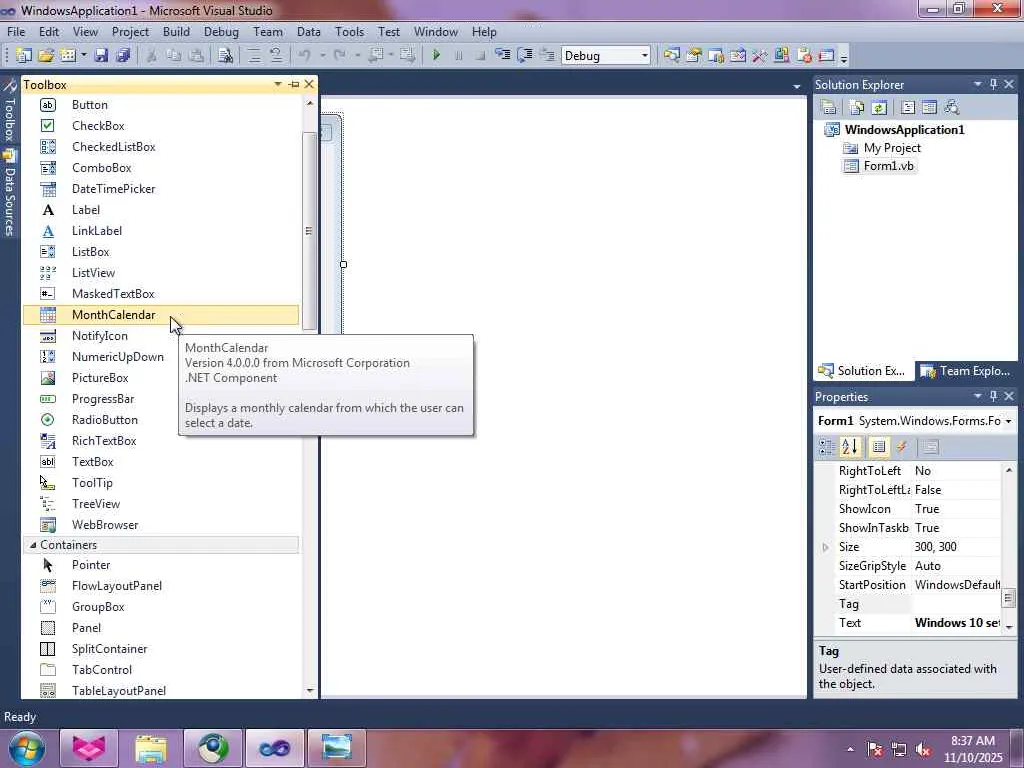Open the Debug configuration dropdown

pos(645,56)
